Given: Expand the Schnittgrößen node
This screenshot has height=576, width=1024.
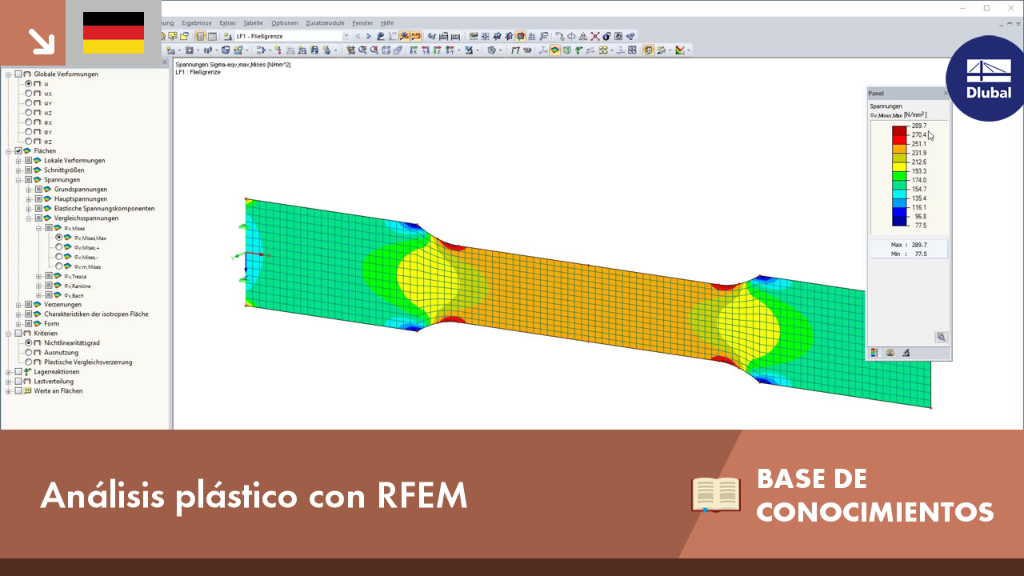Looking at the screenshot, I should tap(18, 170).
